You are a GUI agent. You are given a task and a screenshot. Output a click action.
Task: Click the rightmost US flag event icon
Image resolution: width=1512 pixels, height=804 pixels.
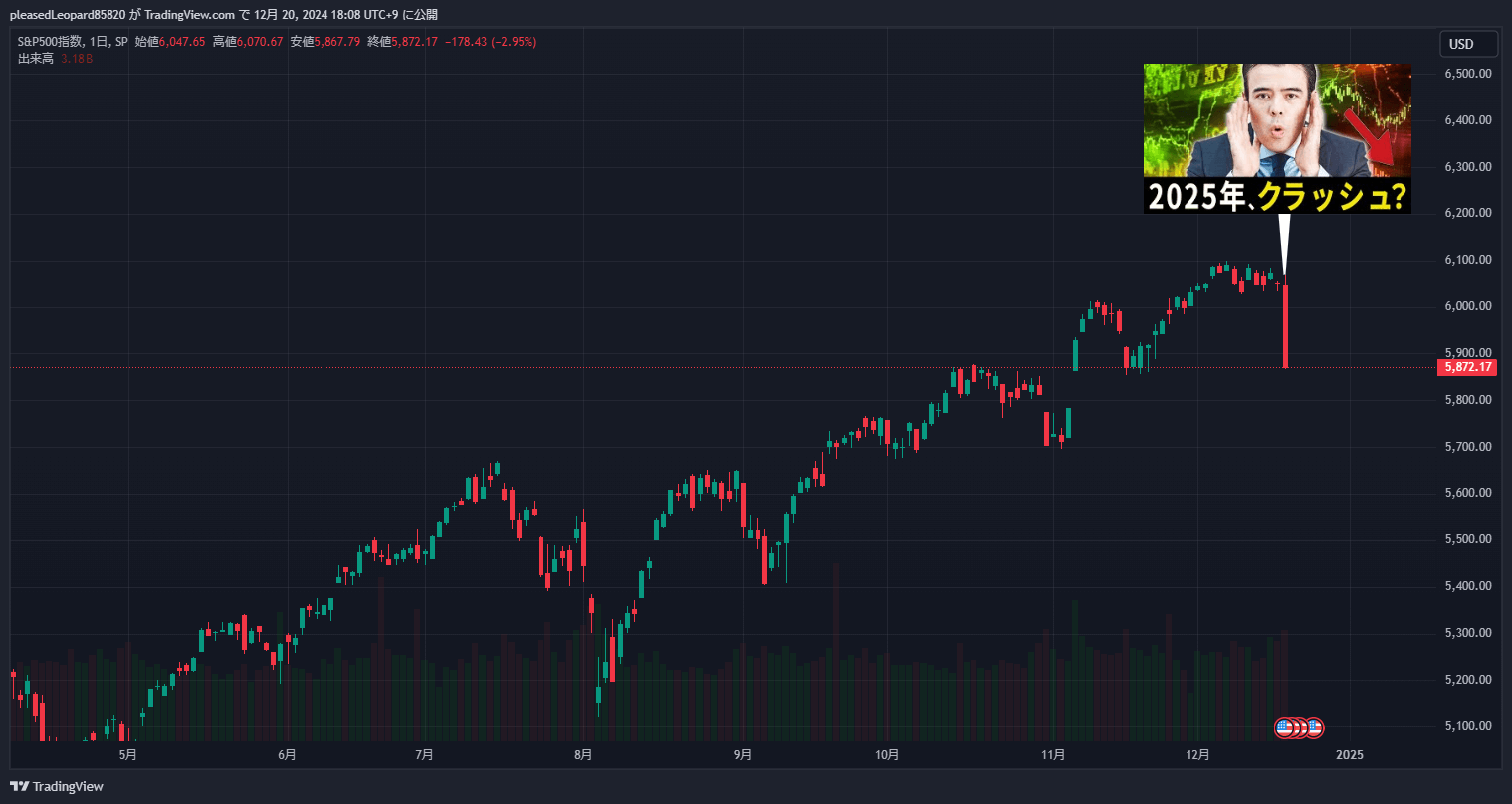pos(1315,728)
